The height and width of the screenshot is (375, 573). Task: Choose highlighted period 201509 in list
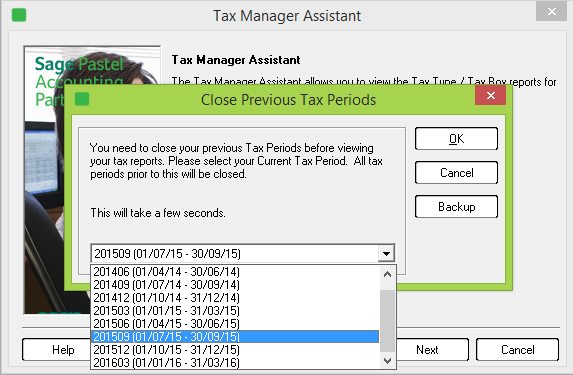pos(235,337)
